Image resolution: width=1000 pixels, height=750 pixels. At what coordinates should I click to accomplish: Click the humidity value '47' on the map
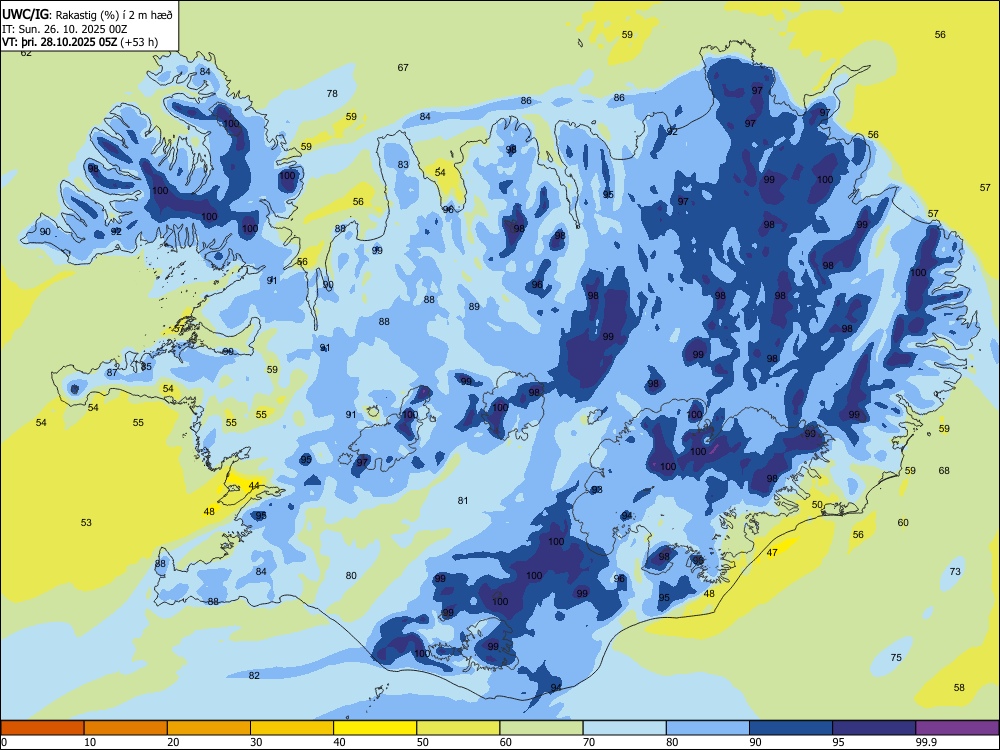[772, 552]
